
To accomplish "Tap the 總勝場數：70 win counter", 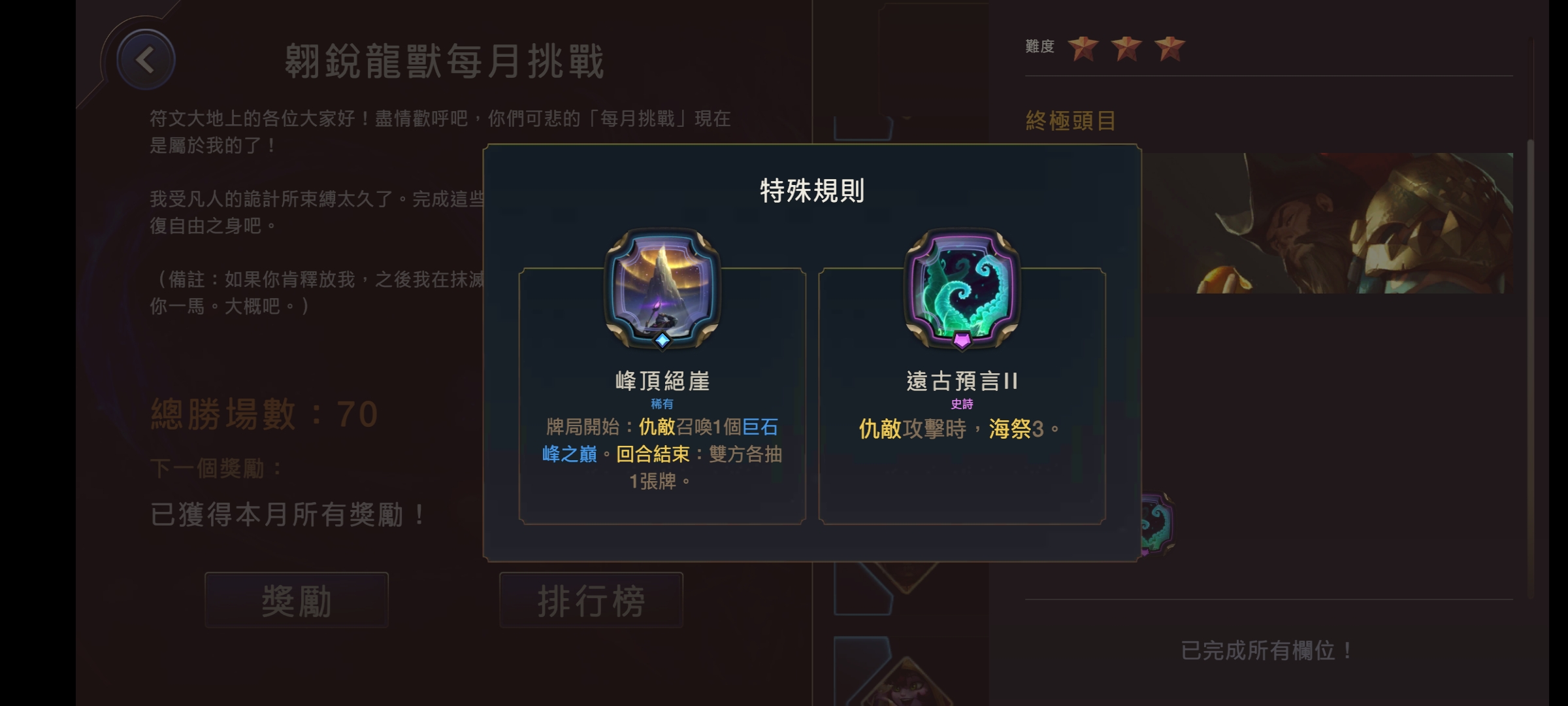I will pyautogui.click(x=265, y=414).
